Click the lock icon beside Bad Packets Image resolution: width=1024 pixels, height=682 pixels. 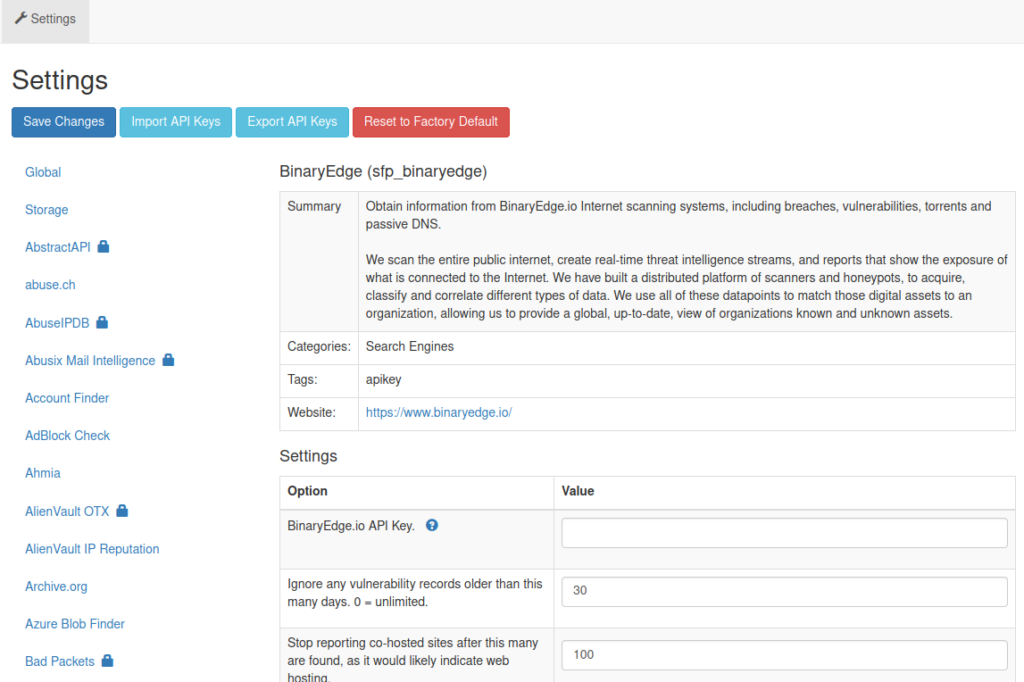point(107,660)
